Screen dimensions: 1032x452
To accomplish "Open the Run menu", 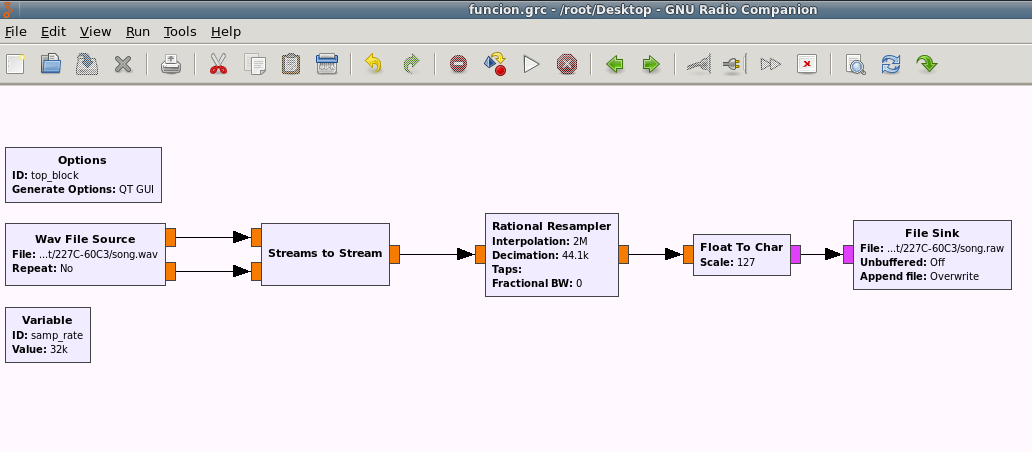I will pyautogui.click(x=138, y=32).
